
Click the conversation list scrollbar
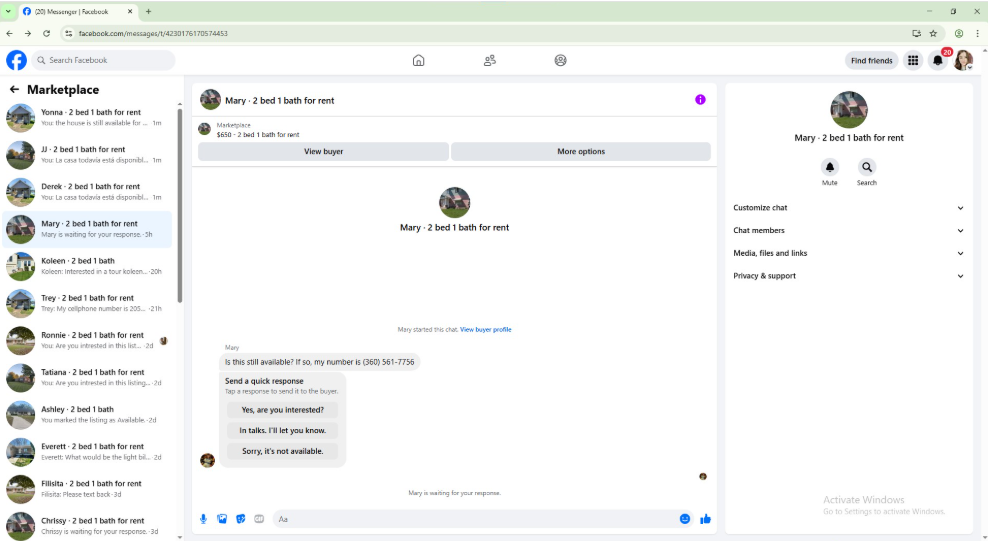tap(180, 205)
